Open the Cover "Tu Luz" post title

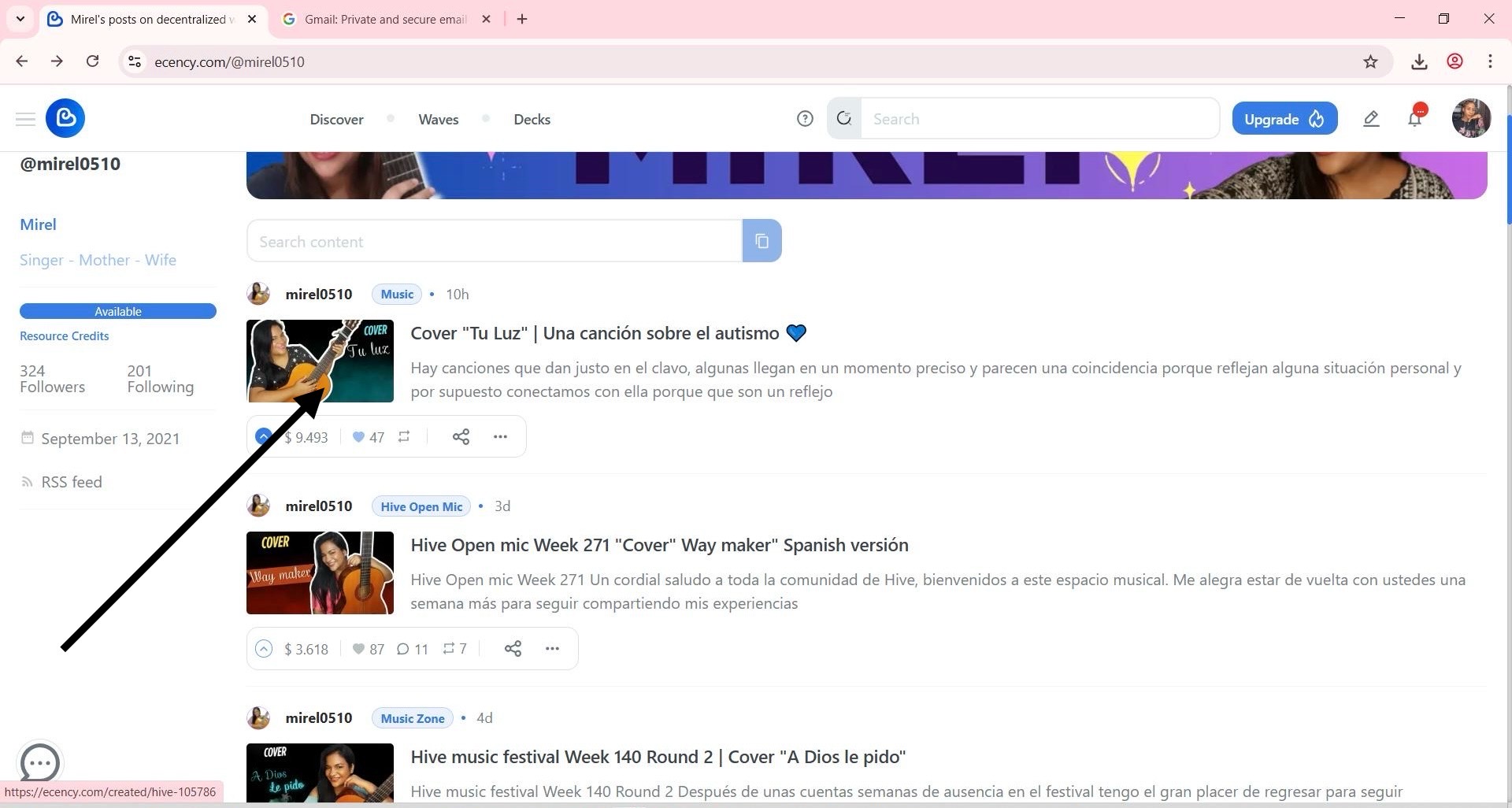coord(608,333)
